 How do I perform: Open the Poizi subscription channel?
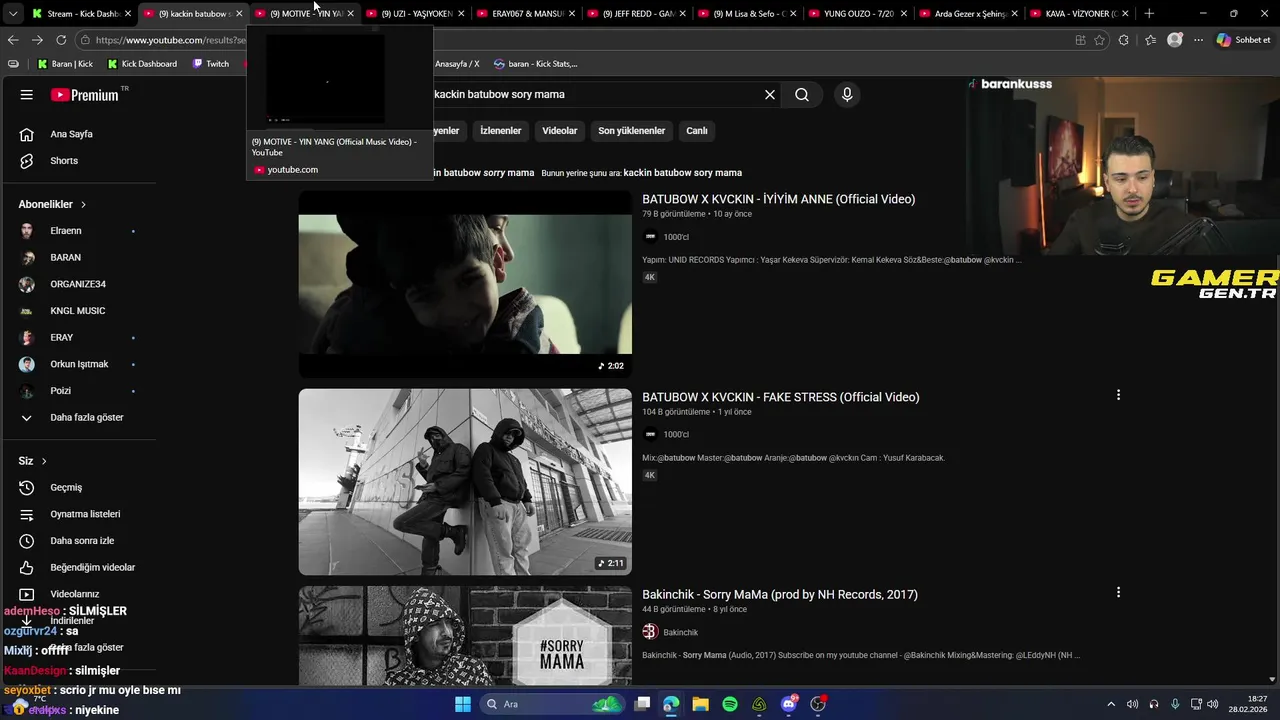pos(78,391)
